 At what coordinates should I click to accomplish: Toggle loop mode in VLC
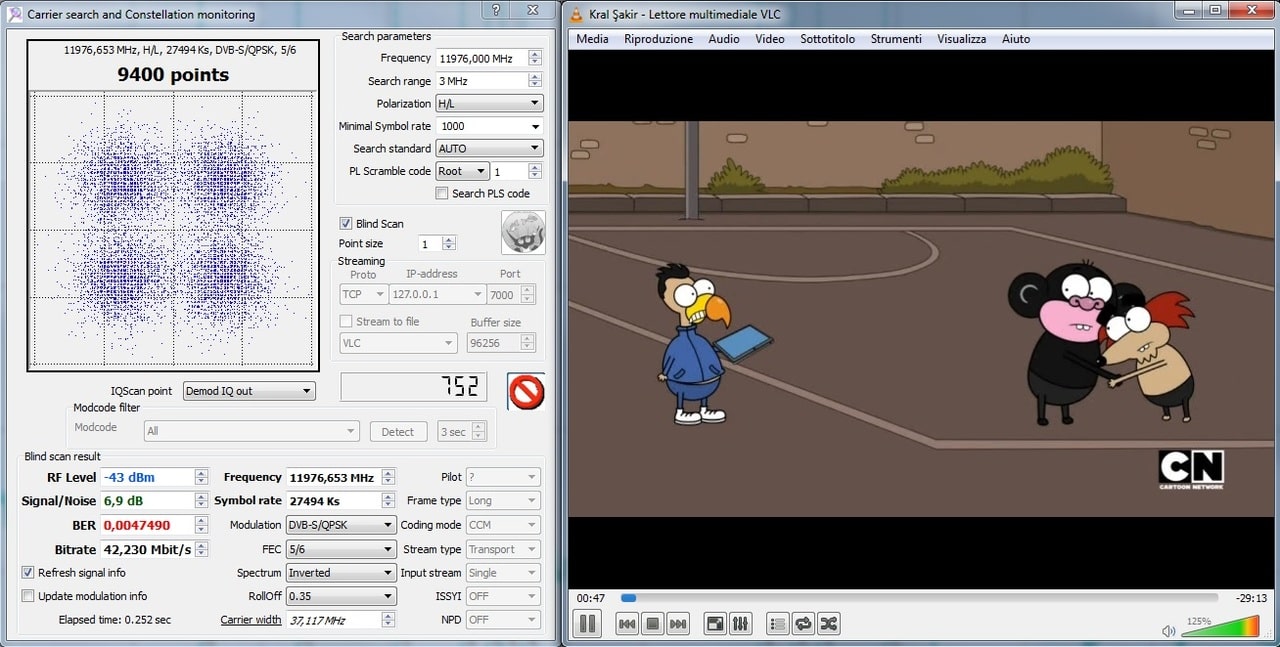(803, 624)
